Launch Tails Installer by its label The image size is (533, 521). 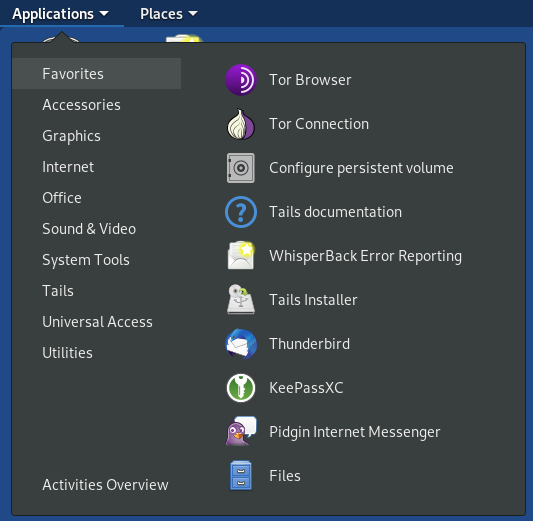(313, 300)
